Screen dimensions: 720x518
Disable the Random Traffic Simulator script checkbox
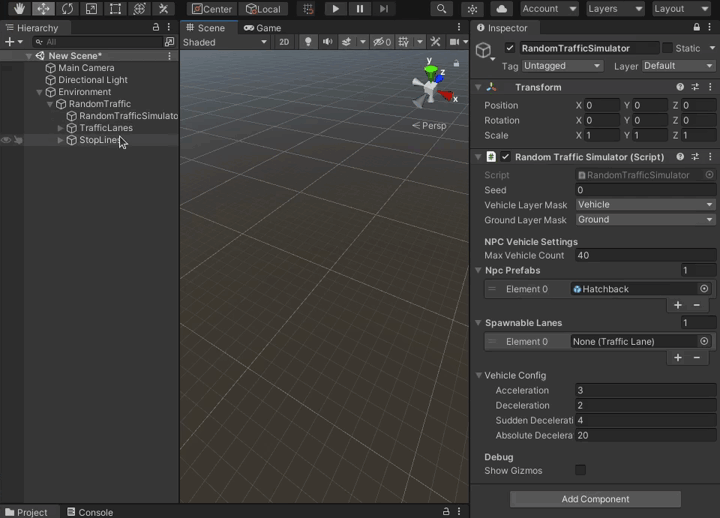506,157
